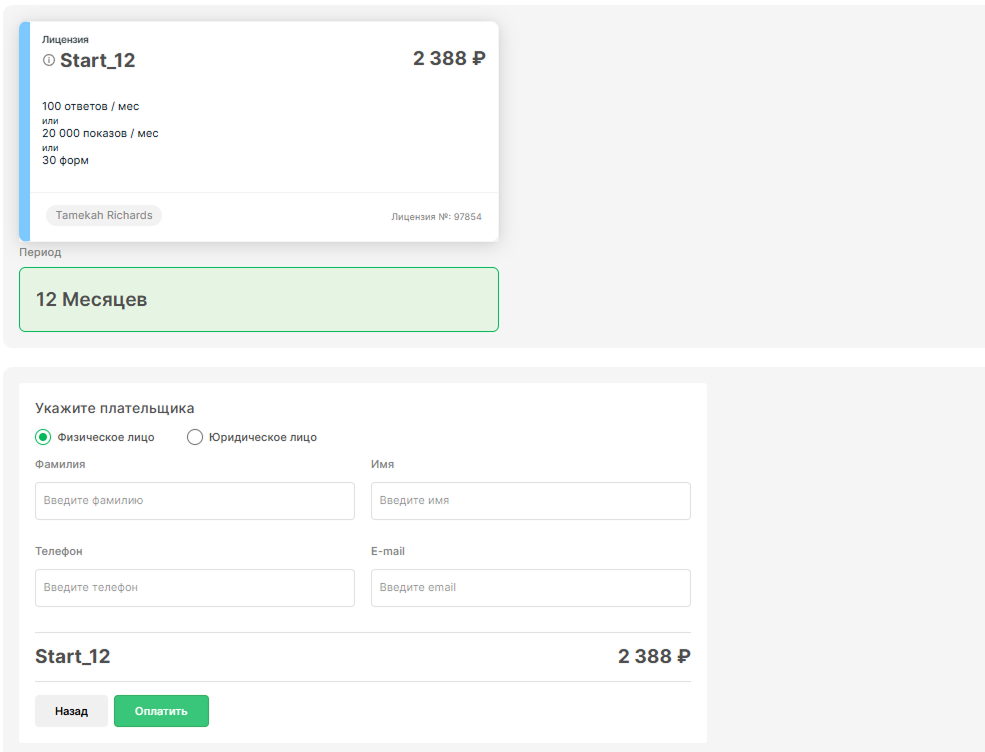Focus the Телефон input field
The width and height of the screenshot is (985, 752).
[195, 588]
